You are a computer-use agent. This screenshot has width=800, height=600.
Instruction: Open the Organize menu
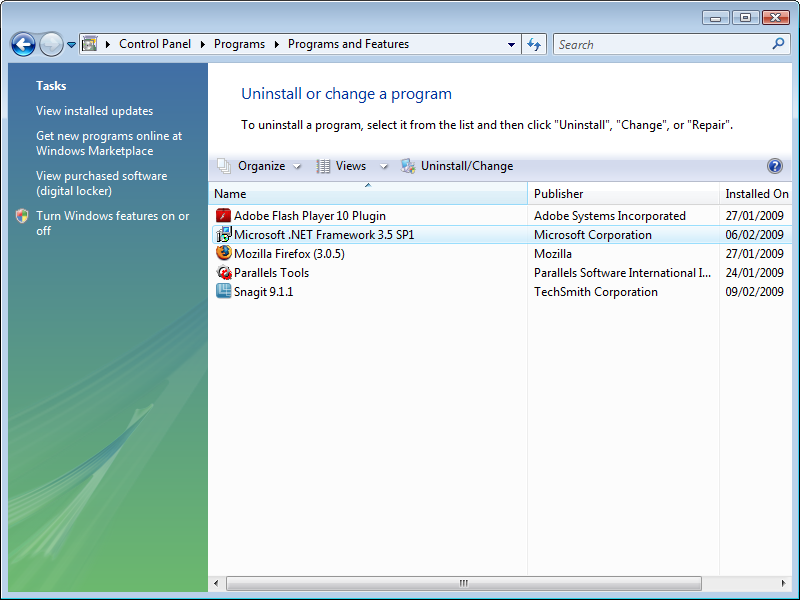tap(261, 166)
